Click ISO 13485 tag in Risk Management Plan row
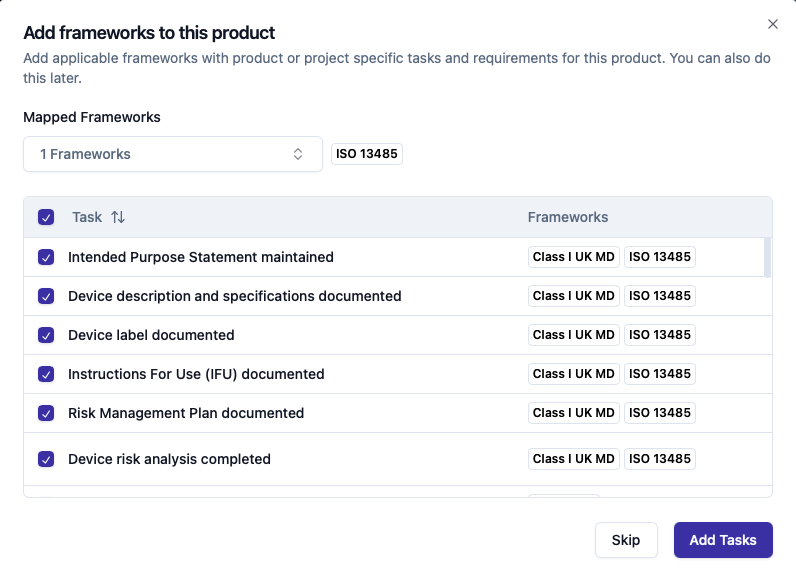This screenshot has width=796, height=577. point(659,413)
